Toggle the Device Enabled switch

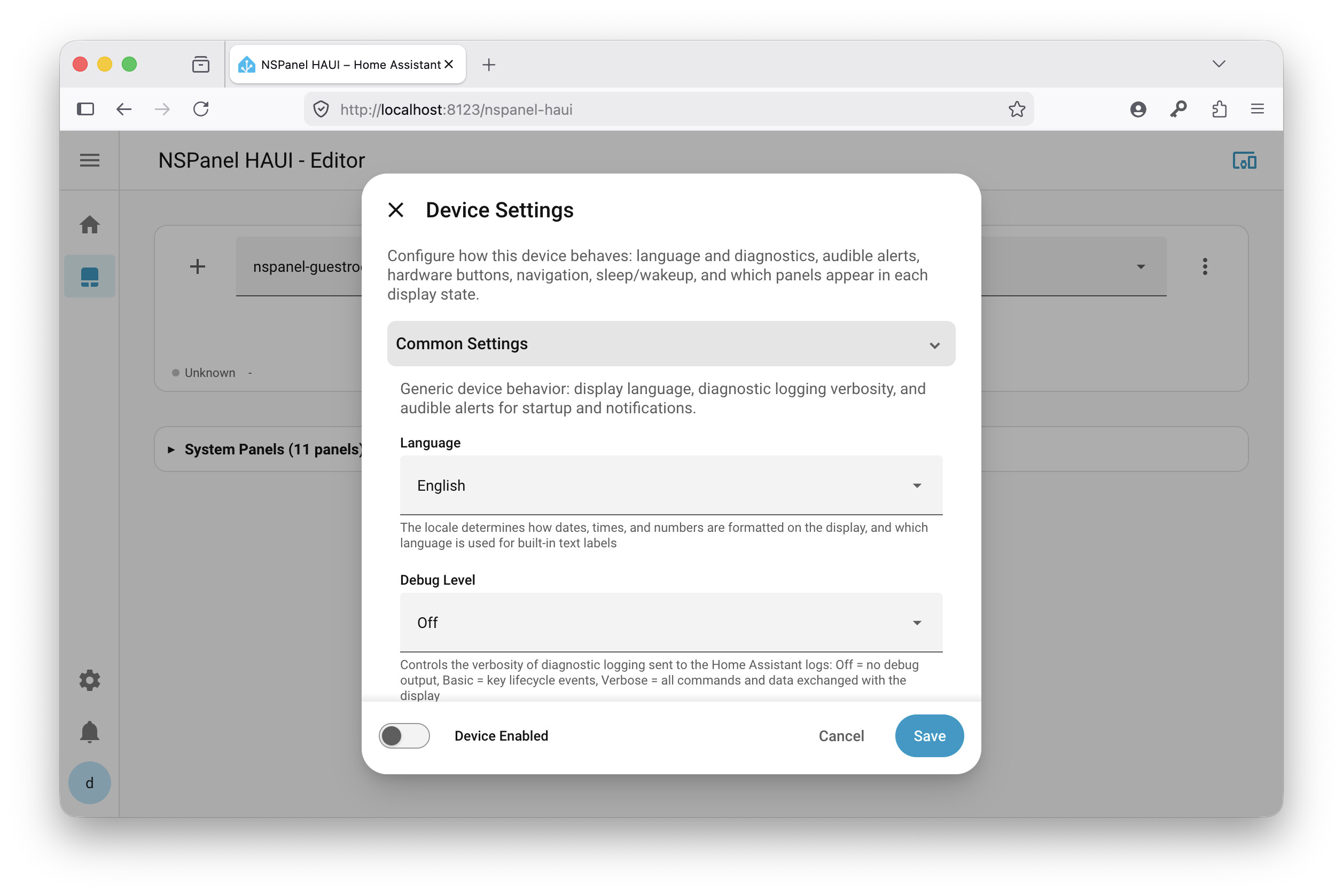click(404, 735)
